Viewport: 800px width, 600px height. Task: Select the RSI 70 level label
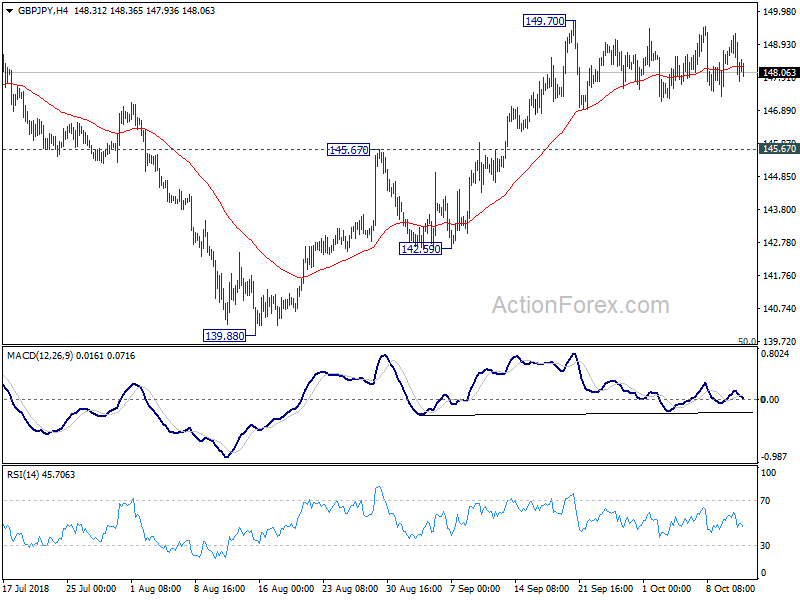765,501
